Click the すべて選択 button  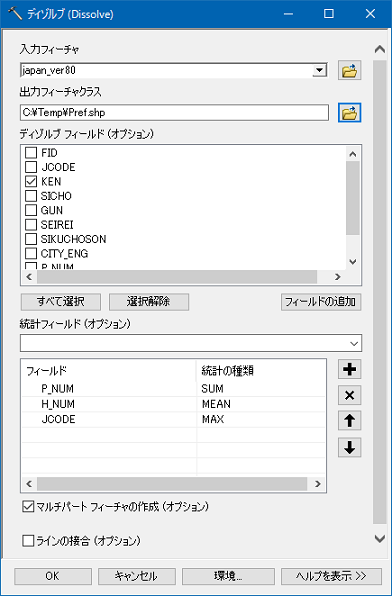pyautogui.click(x=61, y=302)
